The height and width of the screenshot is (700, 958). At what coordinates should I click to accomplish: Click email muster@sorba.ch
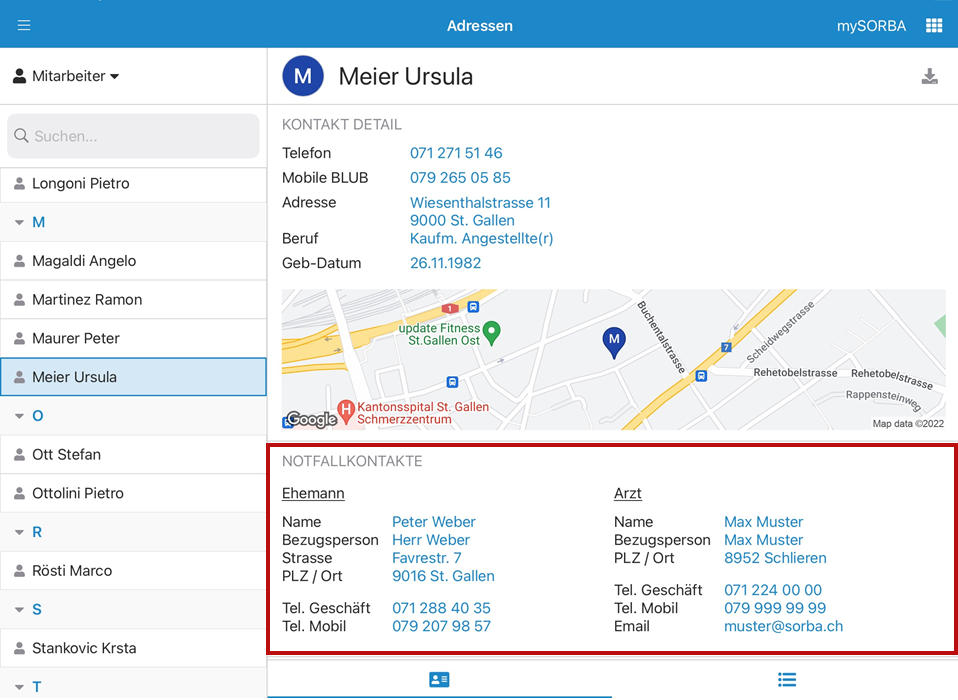click(x=783, y=626)
